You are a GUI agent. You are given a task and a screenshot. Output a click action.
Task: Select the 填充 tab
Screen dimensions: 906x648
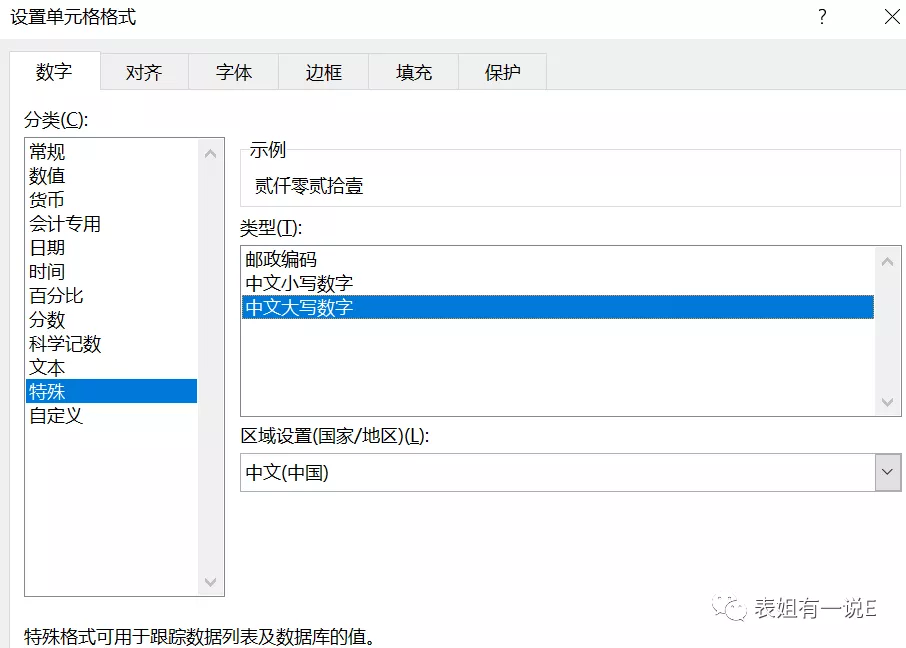pos(414,72)
